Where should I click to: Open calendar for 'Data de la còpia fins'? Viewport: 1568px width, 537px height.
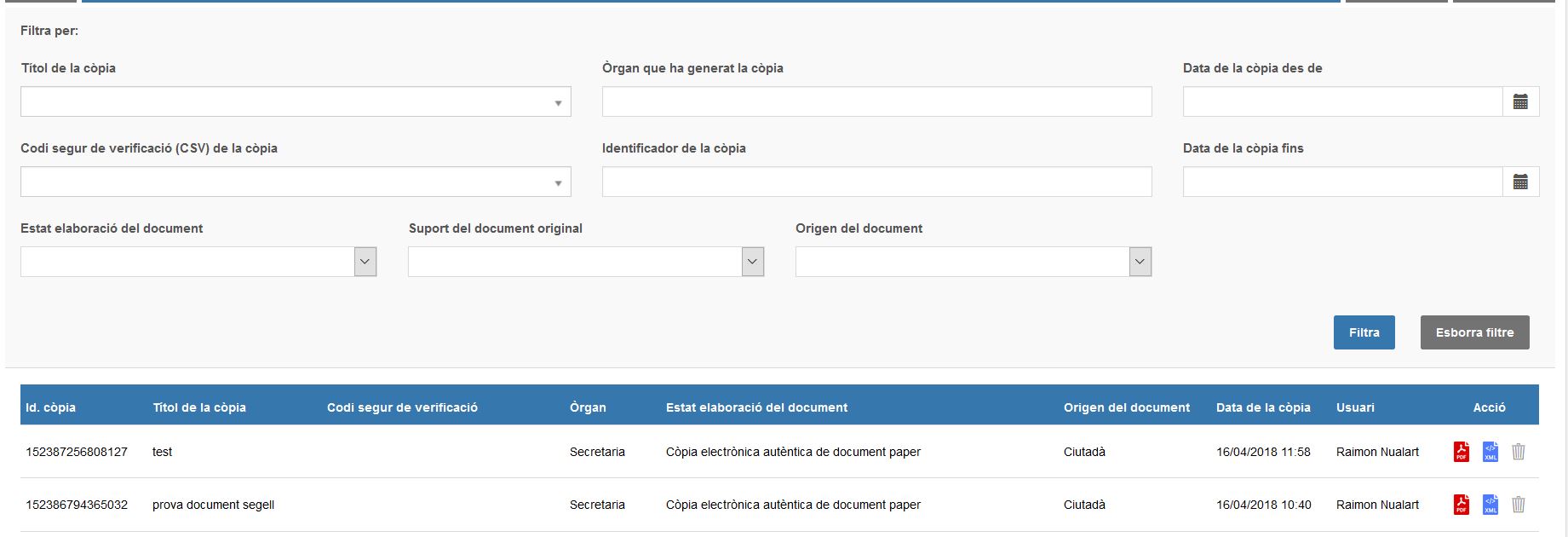coord(1520,182)
